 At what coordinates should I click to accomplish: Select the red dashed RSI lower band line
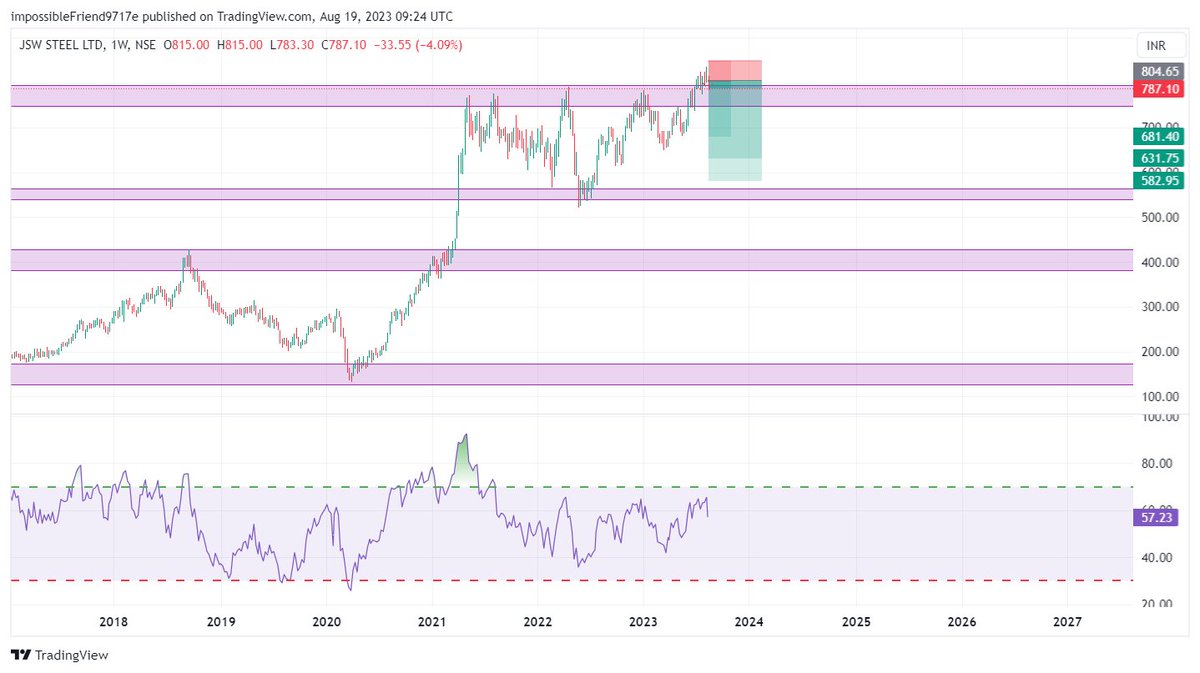coord(572,580)
